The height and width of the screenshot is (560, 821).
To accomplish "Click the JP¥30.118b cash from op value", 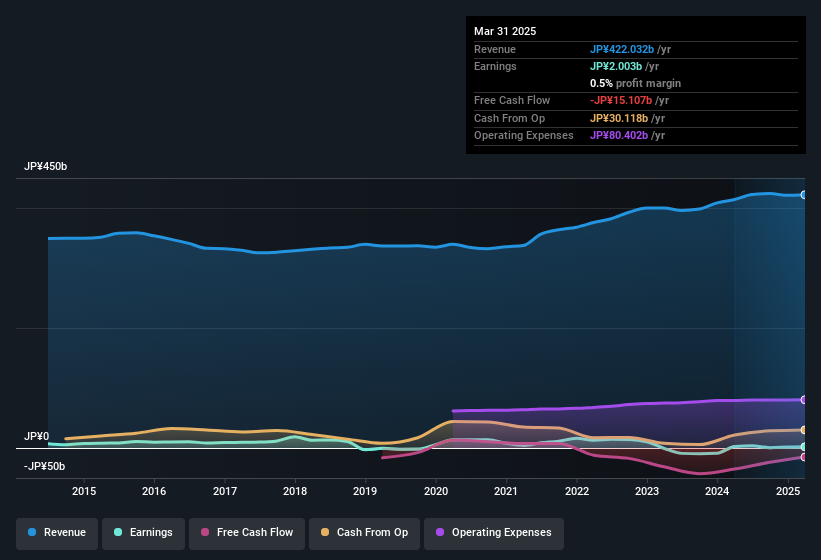I will click(x=619, y=118).
